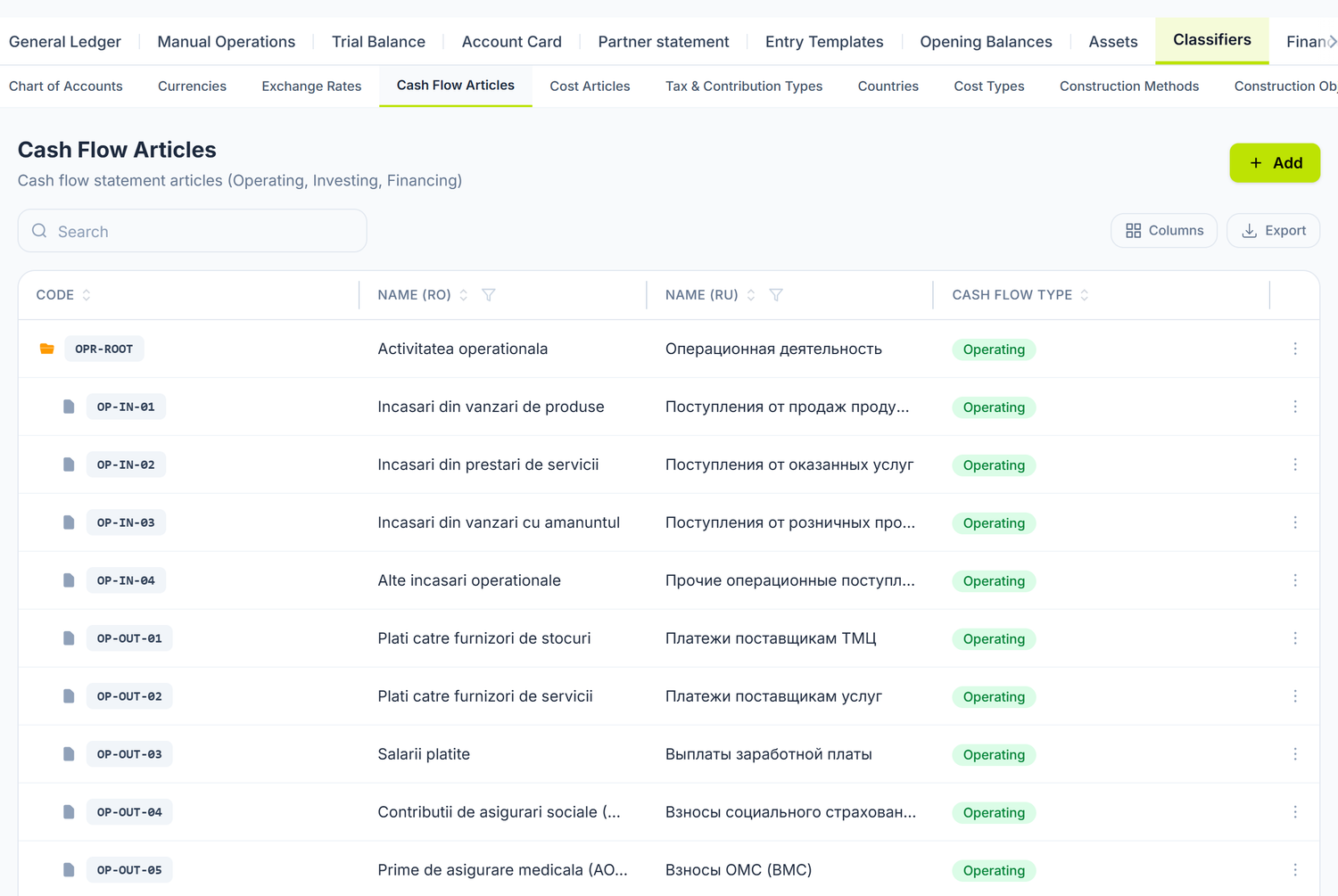Click document icon of OP-IN-04

[x=69, y=580]
